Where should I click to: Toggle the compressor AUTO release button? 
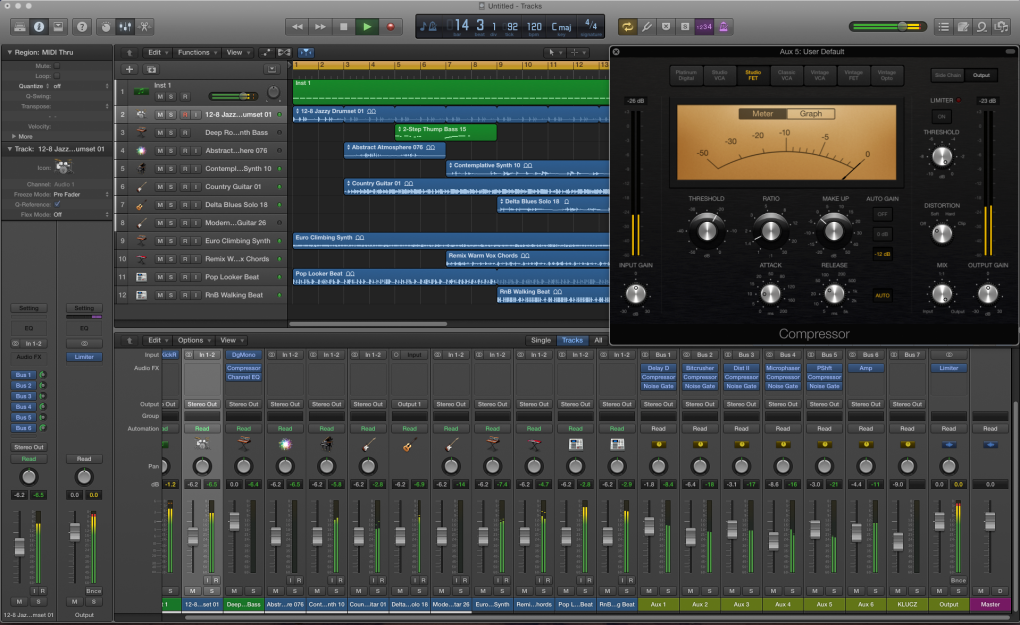pos(882,295)
